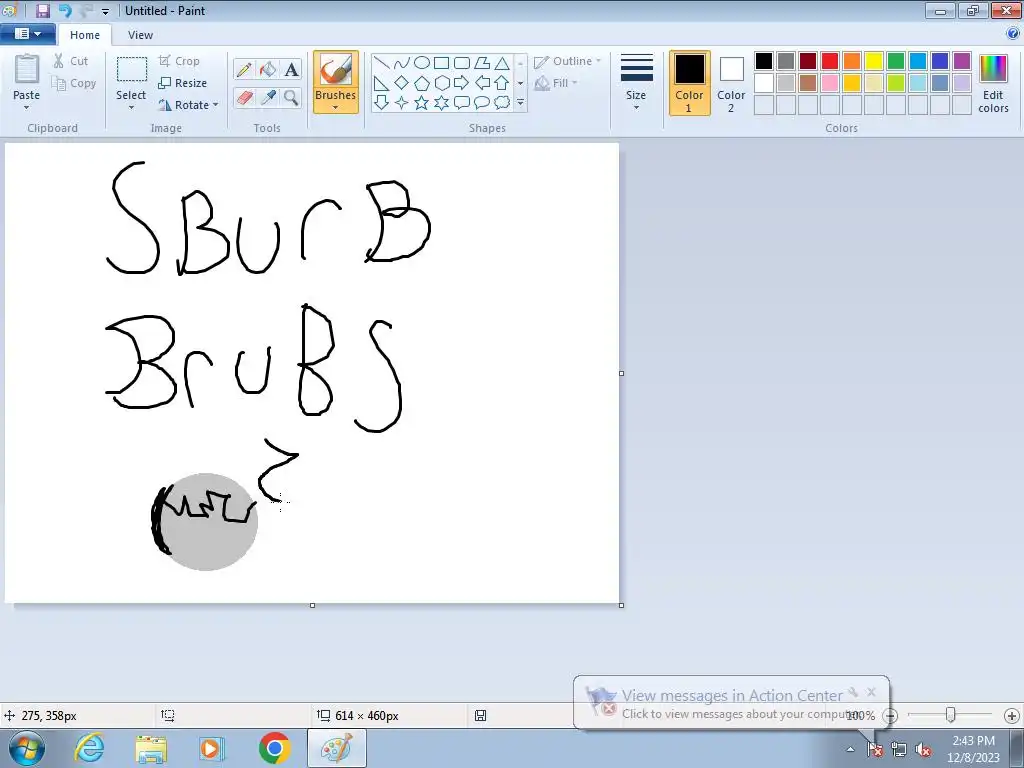
Task: Open the Paste dropdown arrow
Action: click(x=27, y=108)
